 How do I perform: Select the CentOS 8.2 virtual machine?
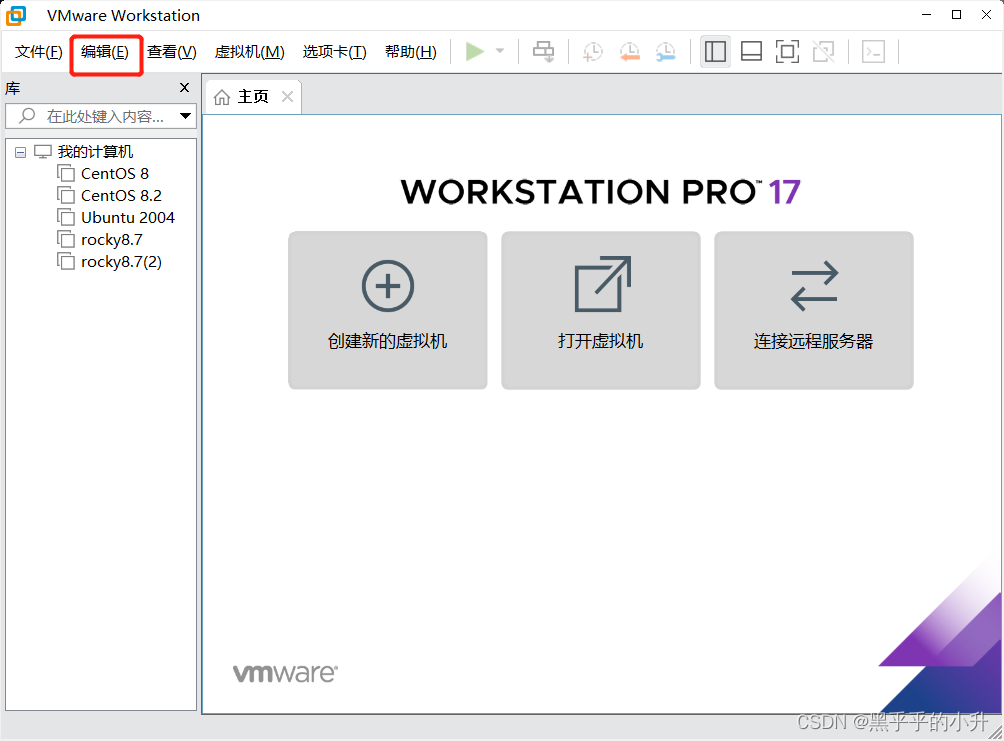tap(121, 195)
